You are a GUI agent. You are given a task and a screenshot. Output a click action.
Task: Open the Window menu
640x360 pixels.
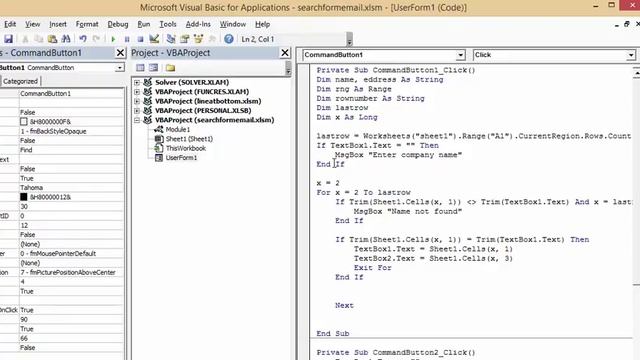point(233,24)
